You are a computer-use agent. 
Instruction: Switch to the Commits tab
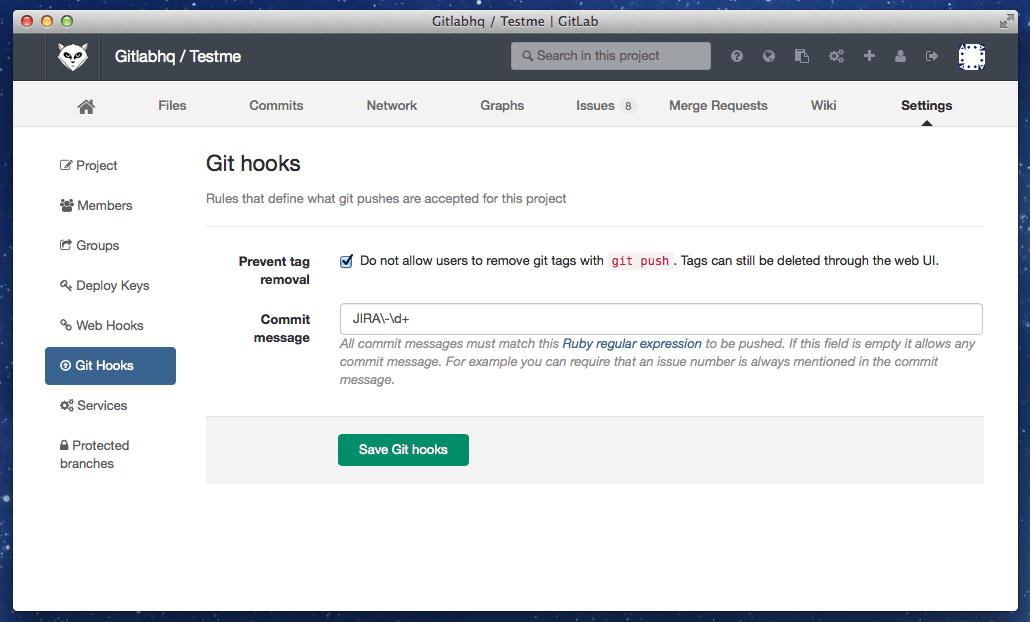(x=276, y=105)
